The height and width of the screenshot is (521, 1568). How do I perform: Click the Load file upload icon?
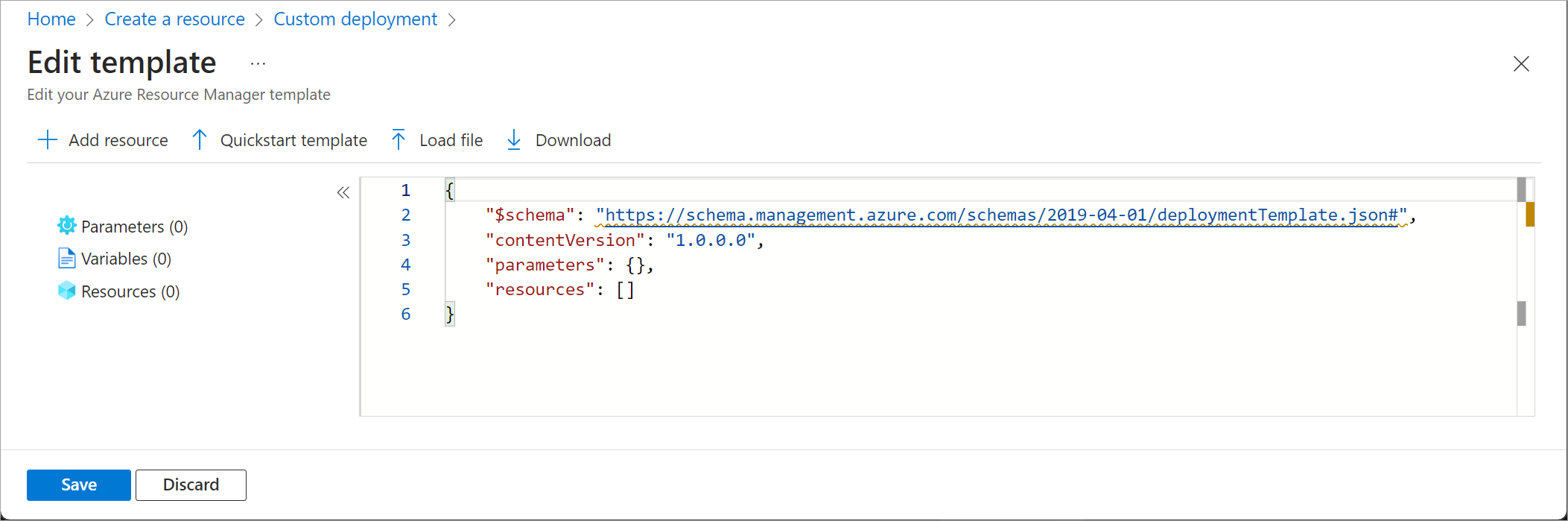click(399, 140)
